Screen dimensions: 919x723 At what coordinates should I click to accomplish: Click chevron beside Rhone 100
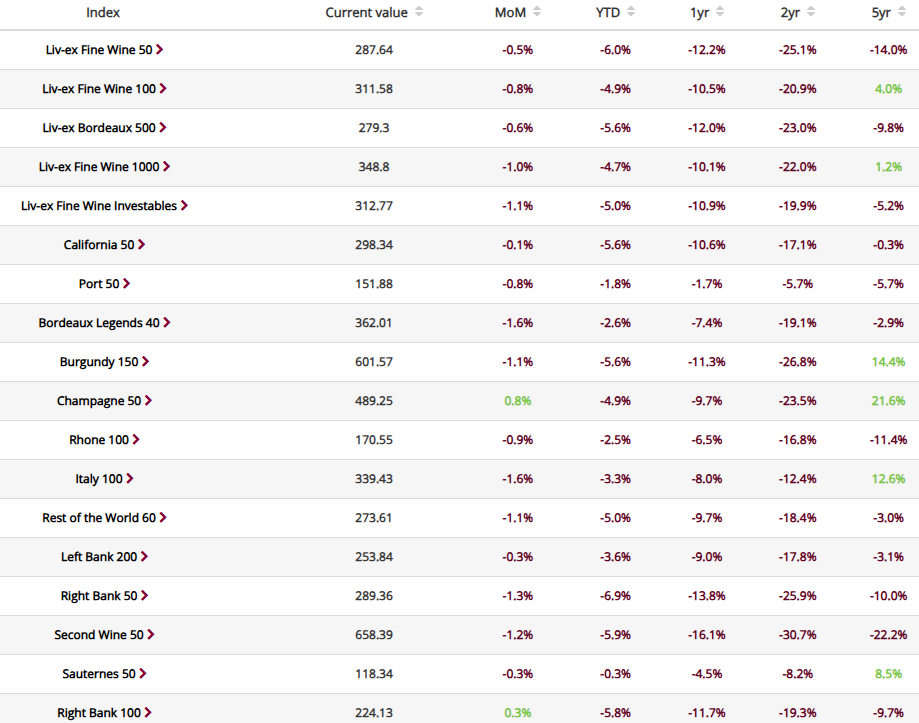(136, 439)
